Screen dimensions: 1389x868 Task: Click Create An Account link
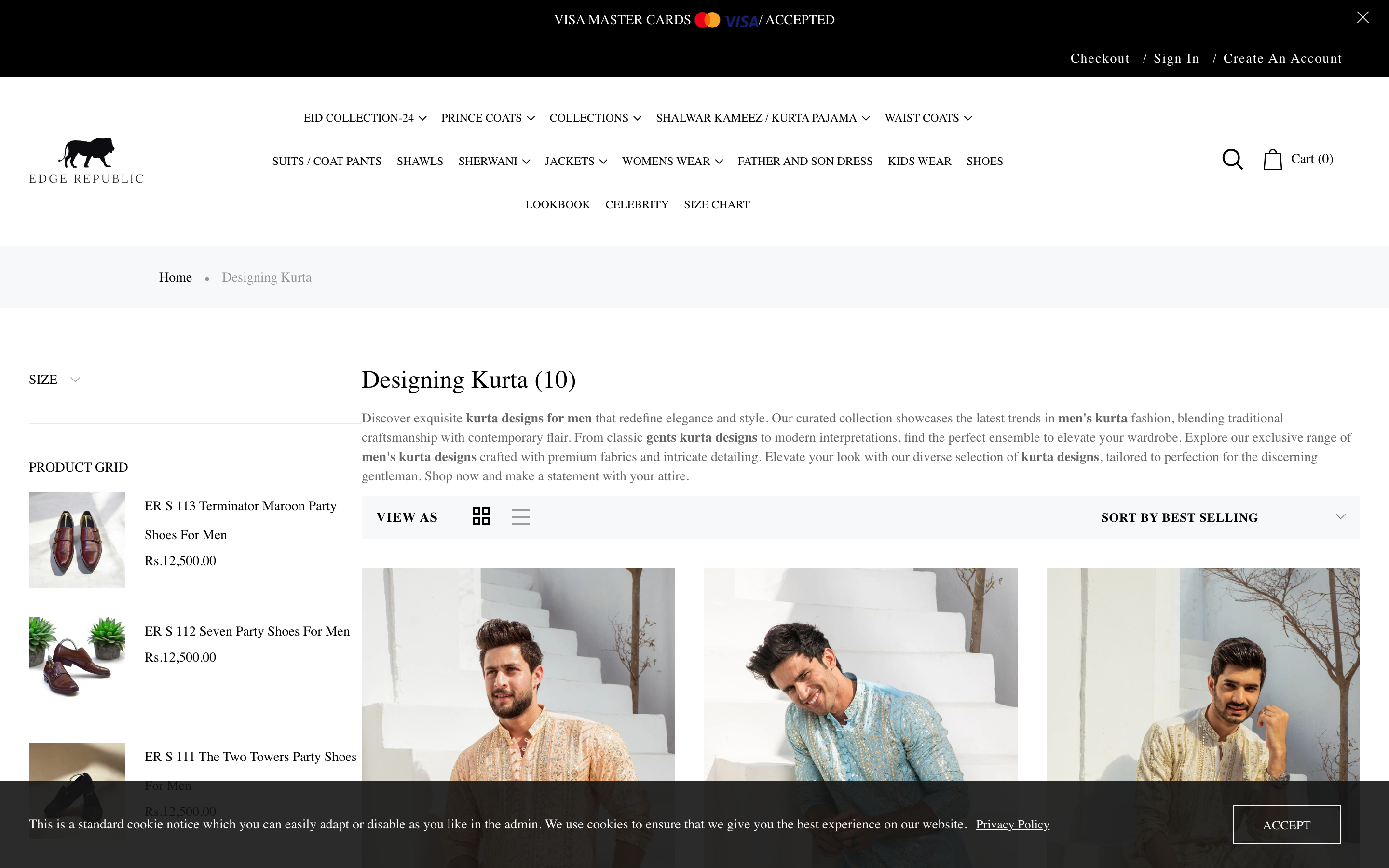[1282, 58]
